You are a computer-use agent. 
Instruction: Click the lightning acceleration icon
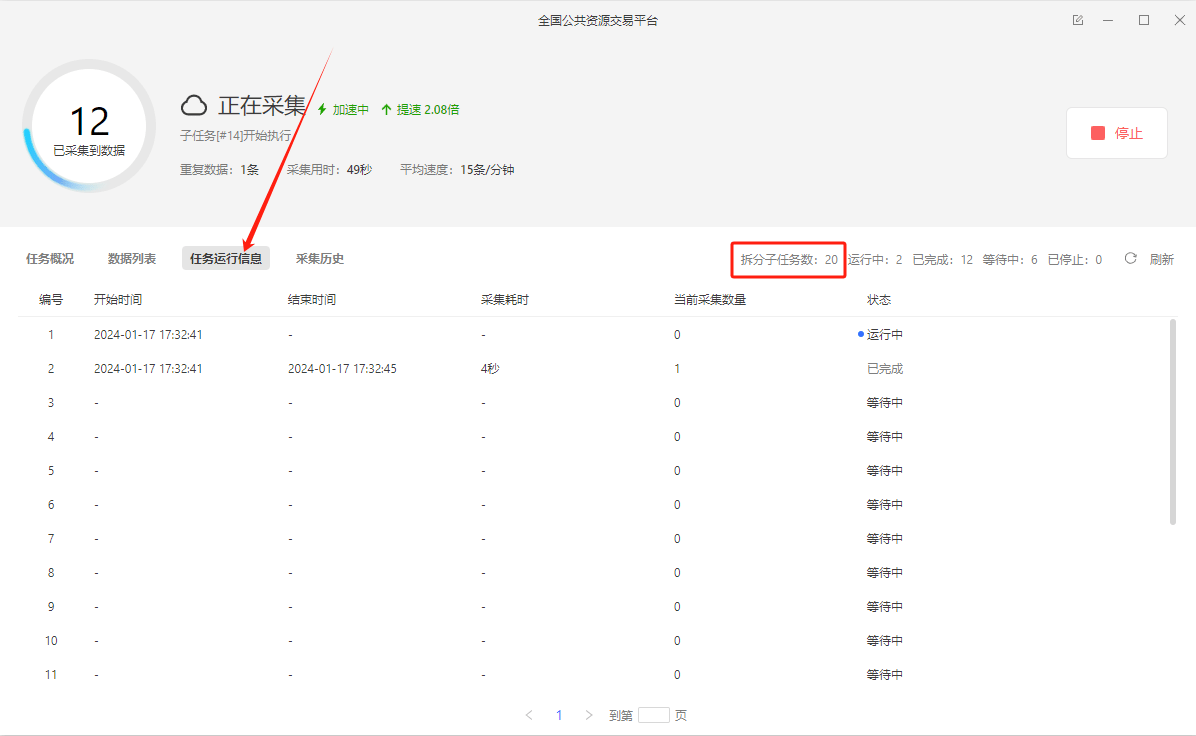pos(322,110)
